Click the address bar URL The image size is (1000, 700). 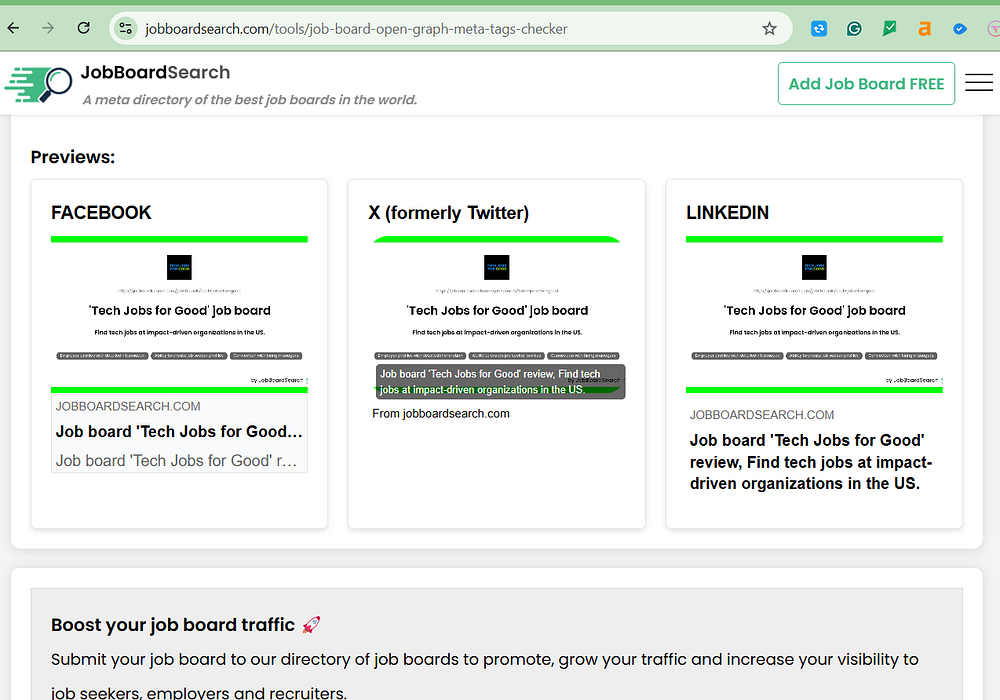point(356,29)
